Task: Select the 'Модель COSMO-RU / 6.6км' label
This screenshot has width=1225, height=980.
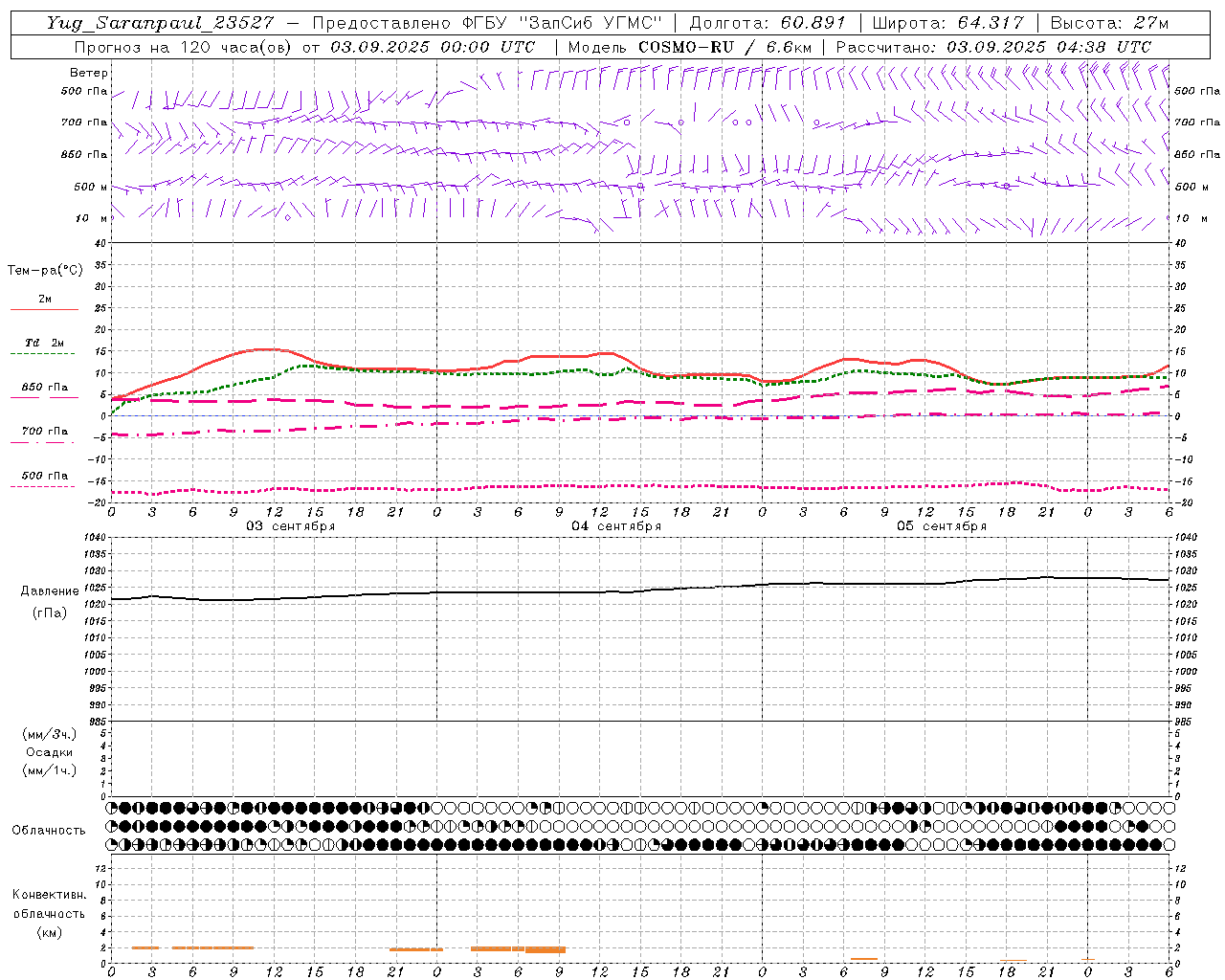Action: [689, 47]
